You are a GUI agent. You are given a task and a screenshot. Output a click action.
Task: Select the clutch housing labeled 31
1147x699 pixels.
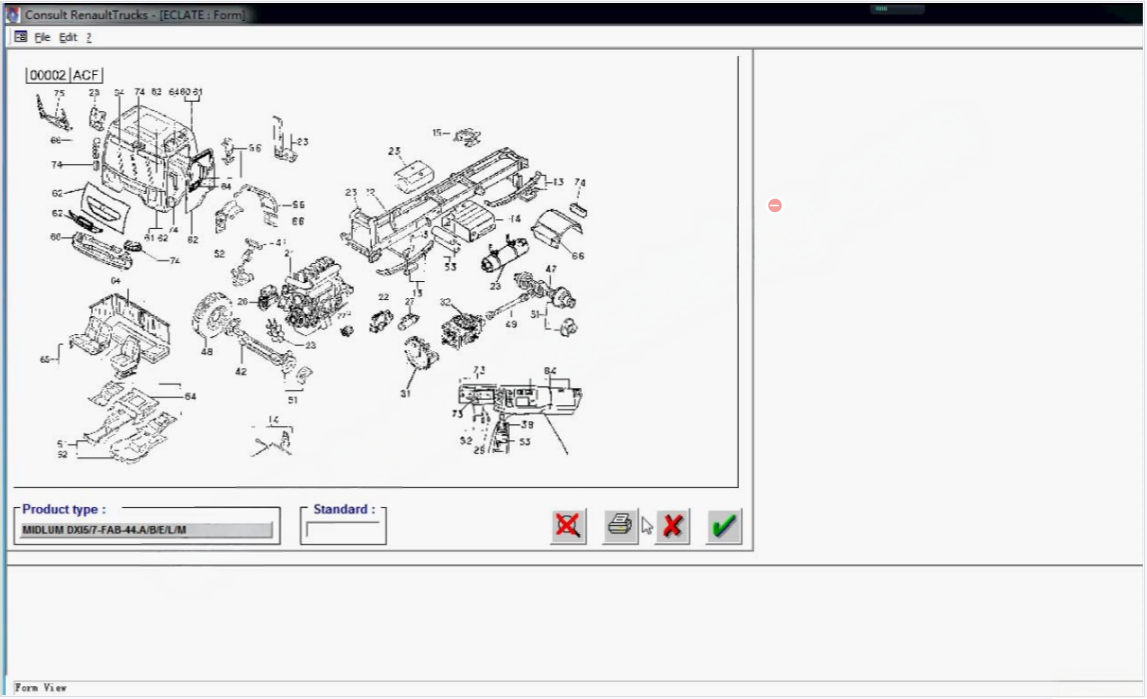(420, 353)
